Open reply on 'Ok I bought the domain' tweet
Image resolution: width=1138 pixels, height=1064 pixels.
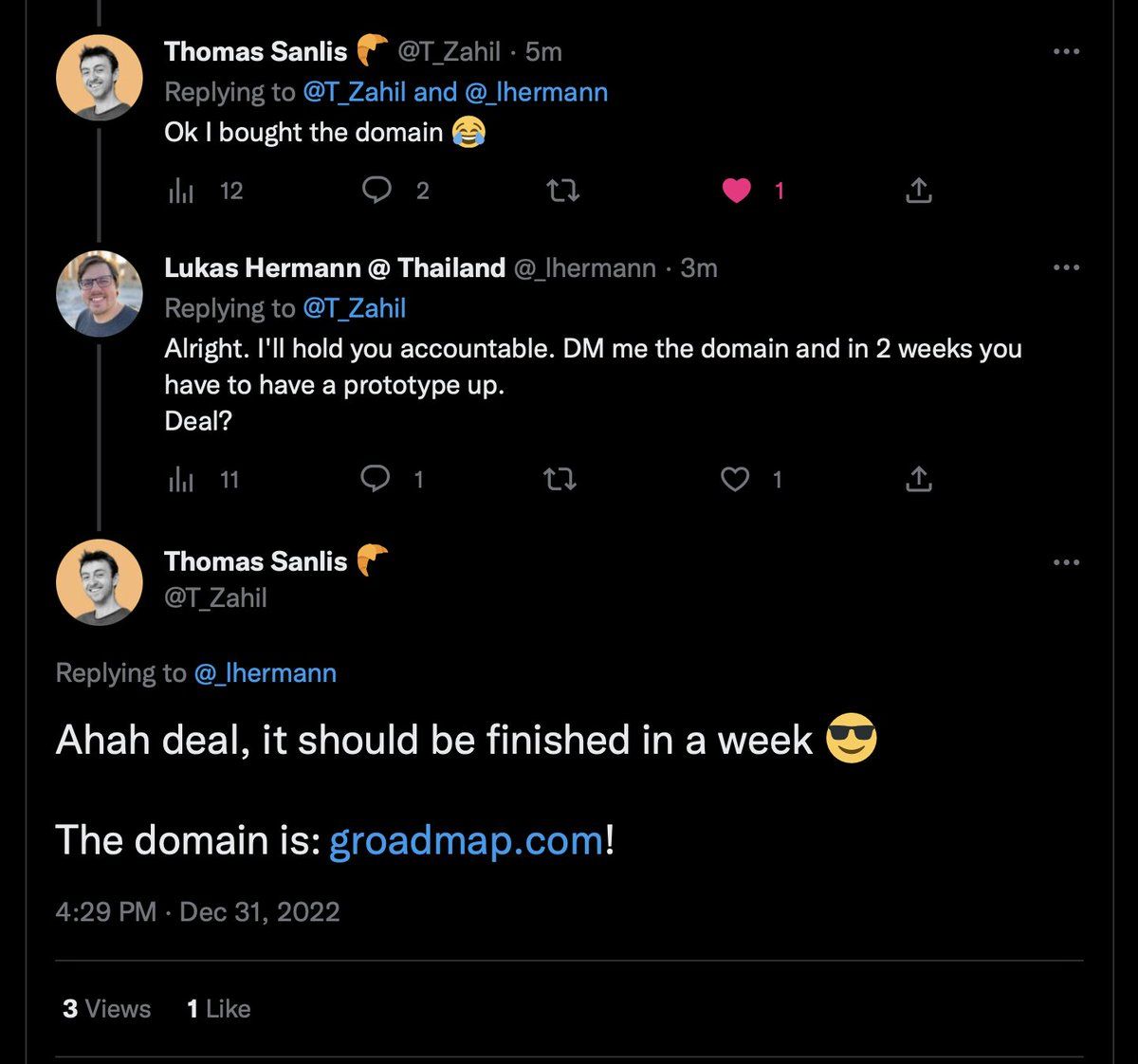click(377, 191)
